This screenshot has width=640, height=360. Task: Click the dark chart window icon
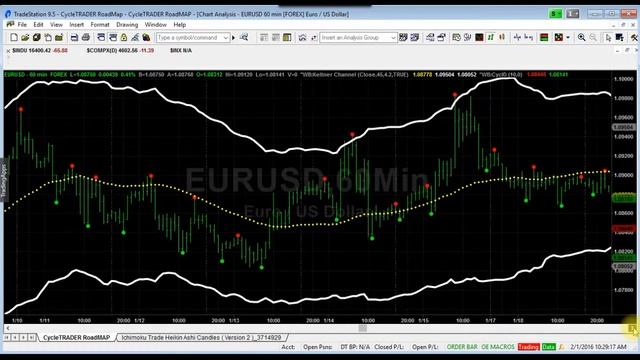coord(479,38)
